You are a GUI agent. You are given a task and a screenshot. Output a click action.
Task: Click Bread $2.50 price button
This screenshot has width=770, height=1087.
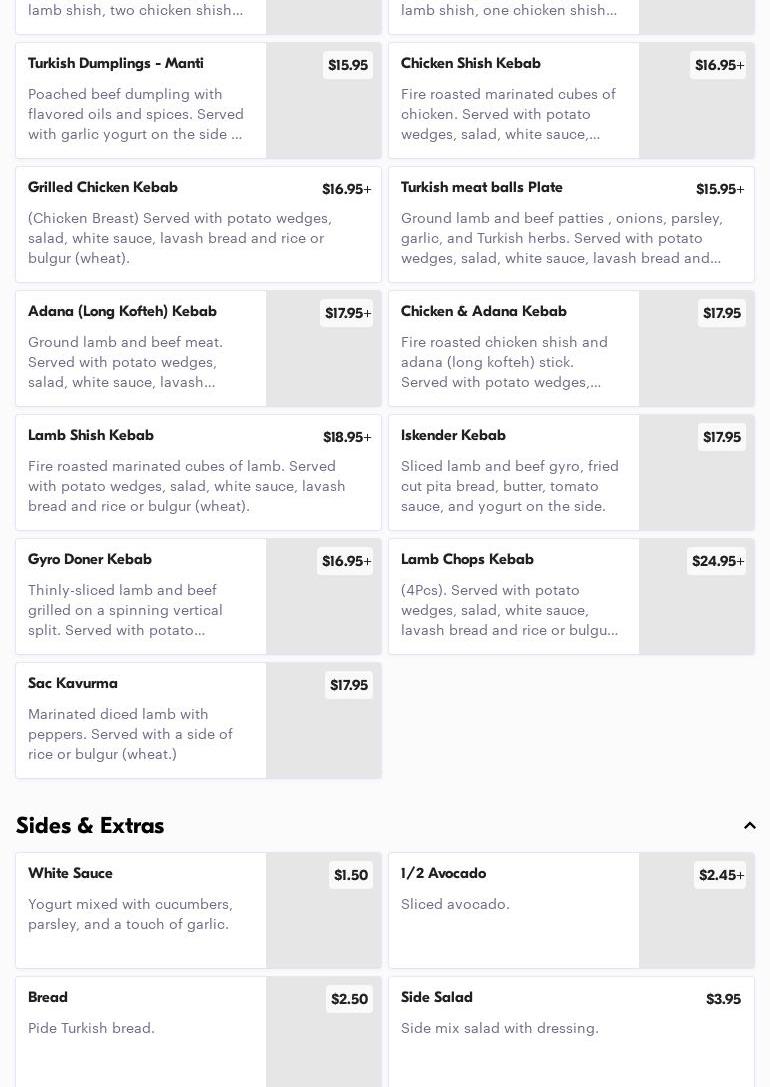click(x=349, y=999)
